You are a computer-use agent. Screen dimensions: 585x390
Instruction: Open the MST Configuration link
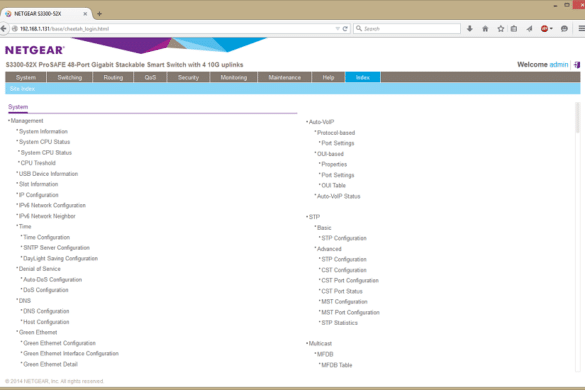344,302
